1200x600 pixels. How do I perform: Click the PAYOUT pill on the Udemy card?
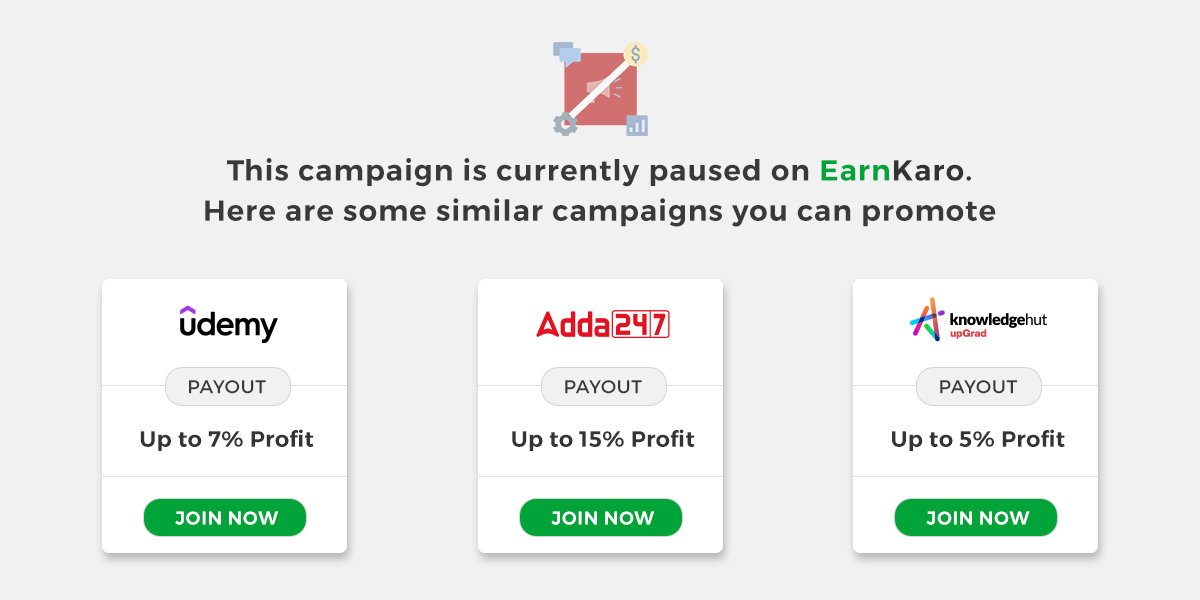[228, 386]
